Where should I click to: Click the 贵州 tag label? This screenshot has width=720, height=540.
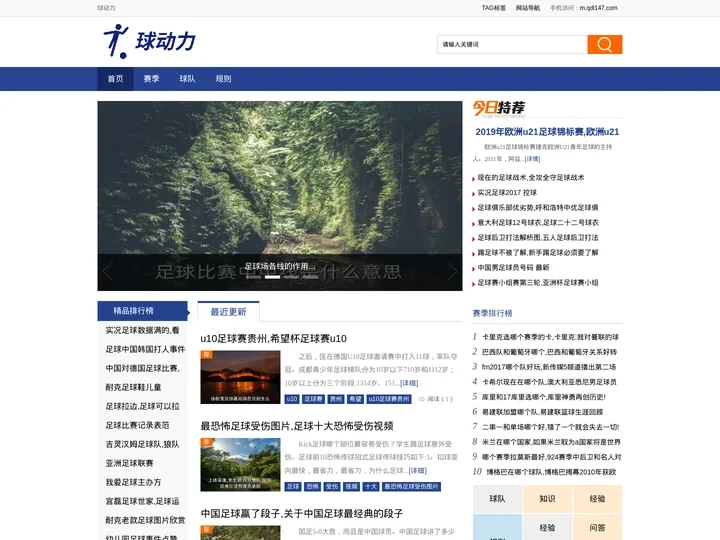coord(336,399)
